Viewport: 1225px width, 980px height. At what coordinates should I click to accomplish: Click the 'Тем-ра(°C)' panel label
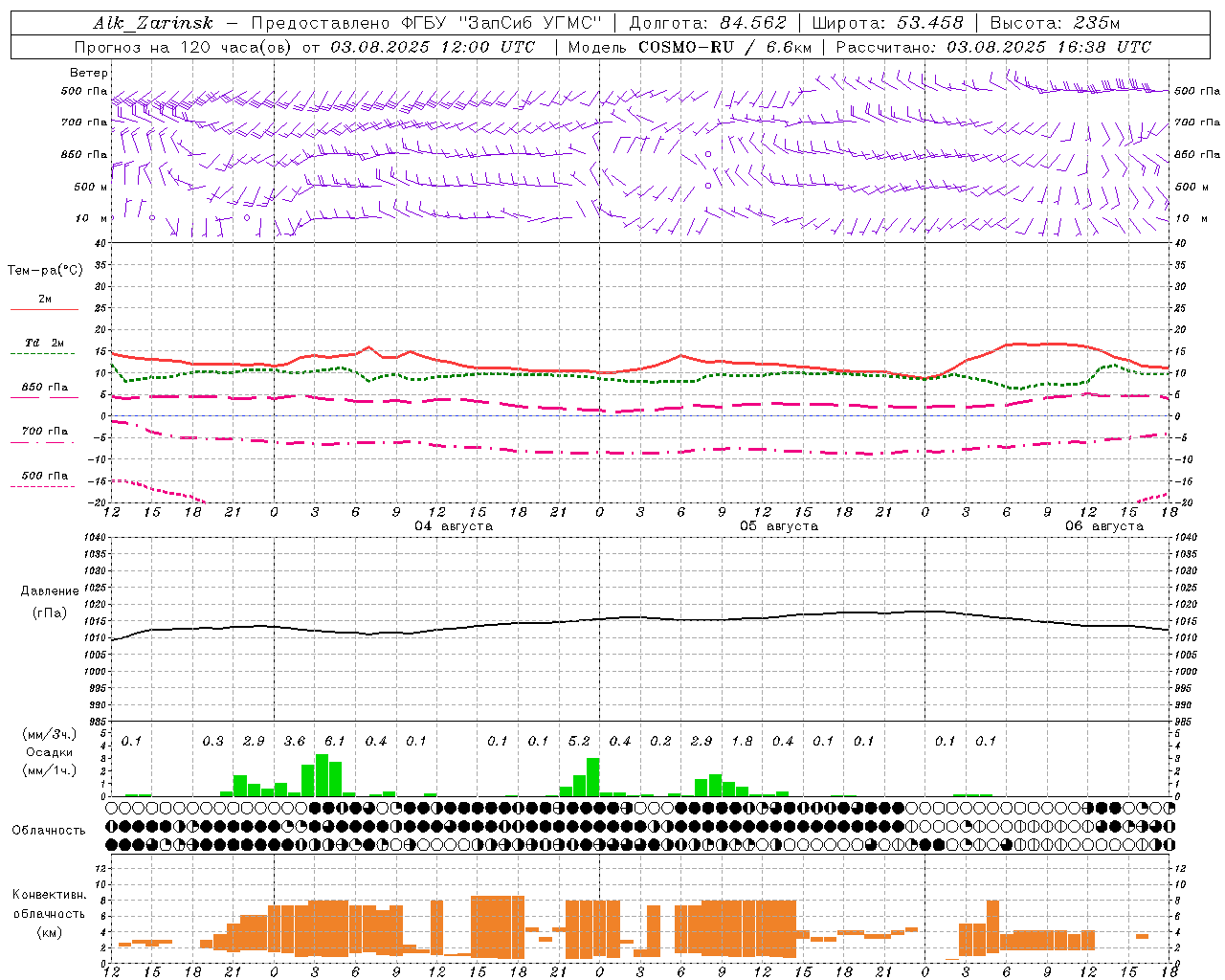click(x=45, y=270)
